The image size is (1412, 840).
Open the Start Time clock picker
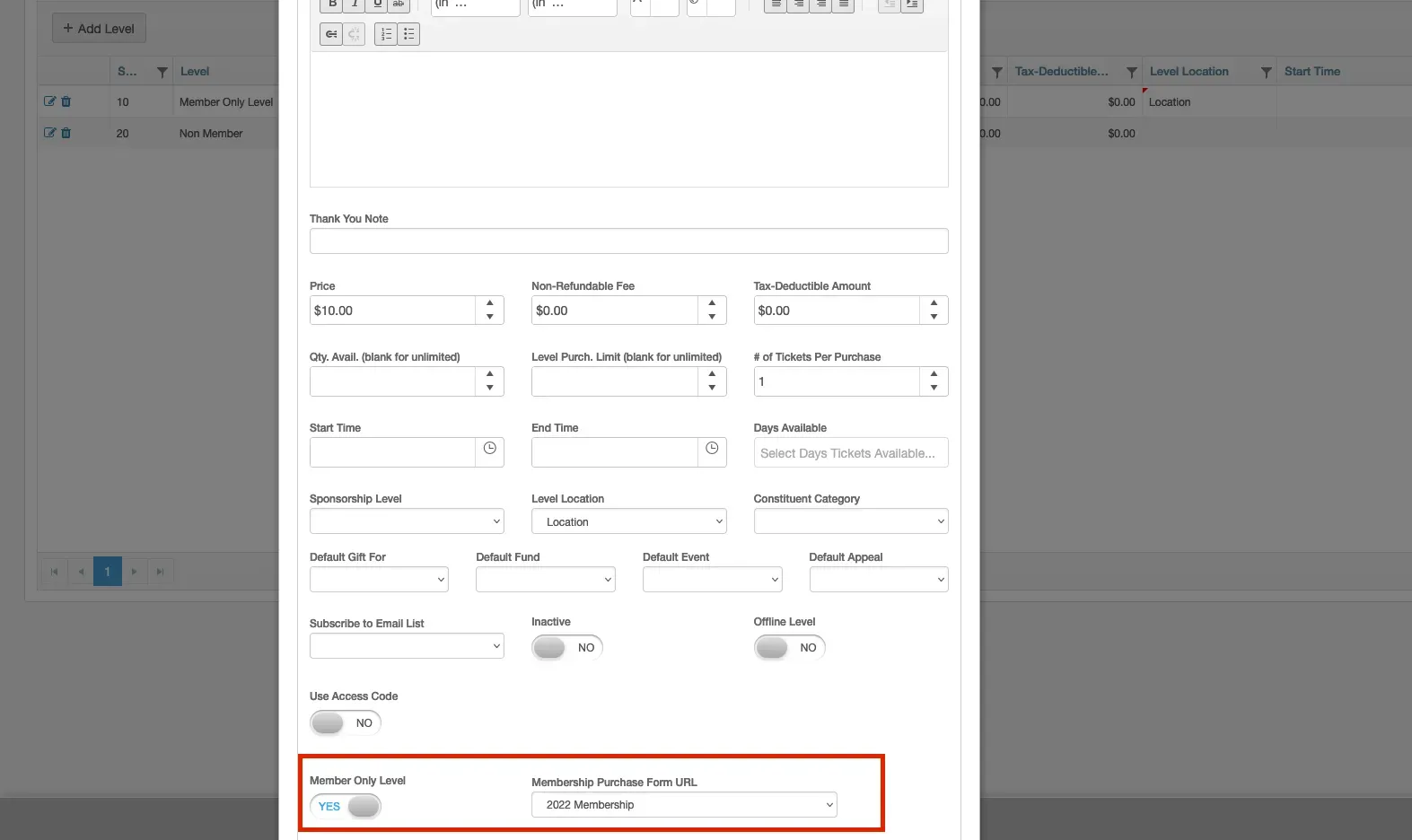click(x=490, y=449)
